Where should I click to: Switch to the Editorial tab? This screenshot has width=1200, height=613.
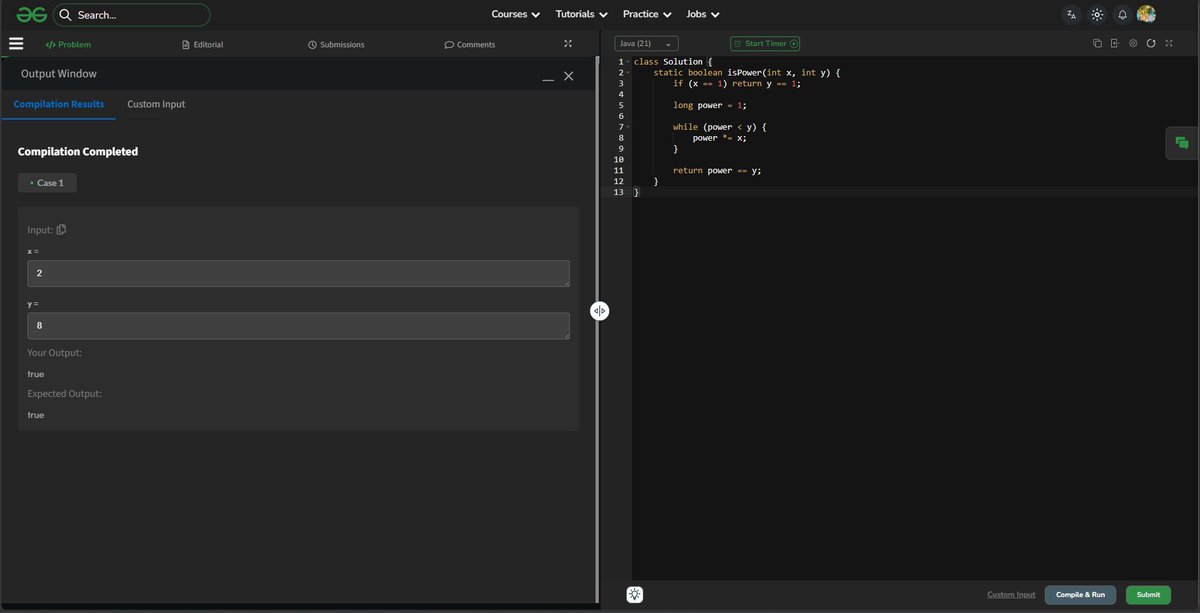pos(203,44)
